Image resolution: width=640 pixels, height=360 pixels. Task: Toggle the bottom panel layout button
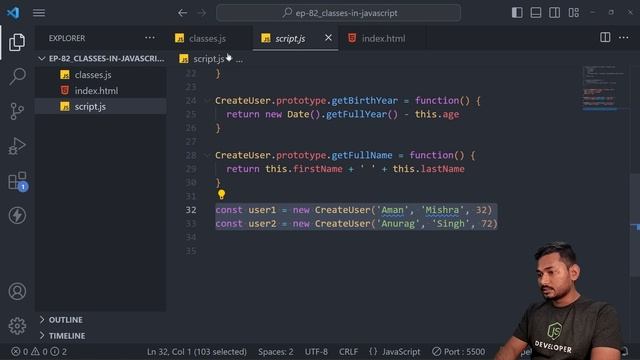click(x=536, y=13)
